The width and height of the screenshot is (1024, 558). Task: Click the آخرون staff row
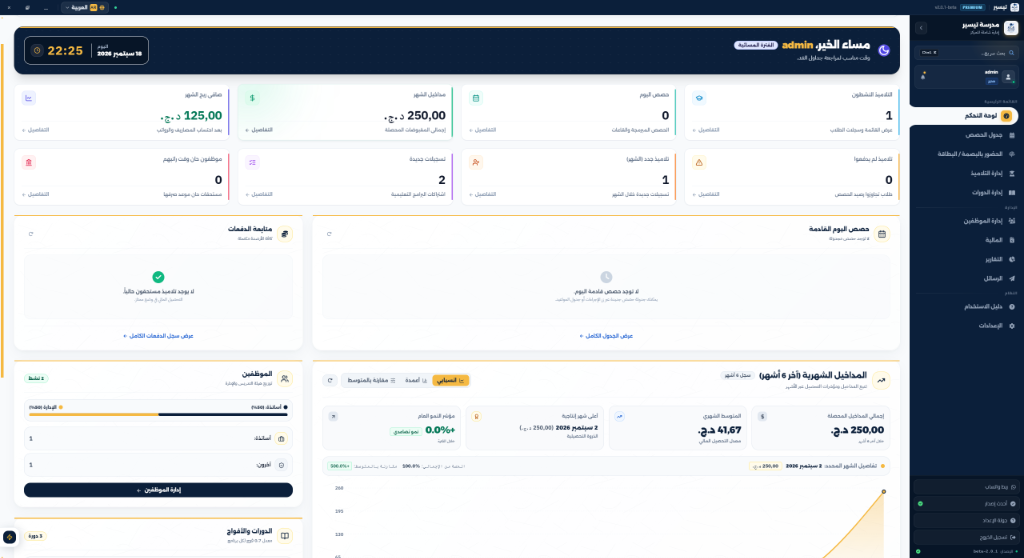click(x=158, y=465)
